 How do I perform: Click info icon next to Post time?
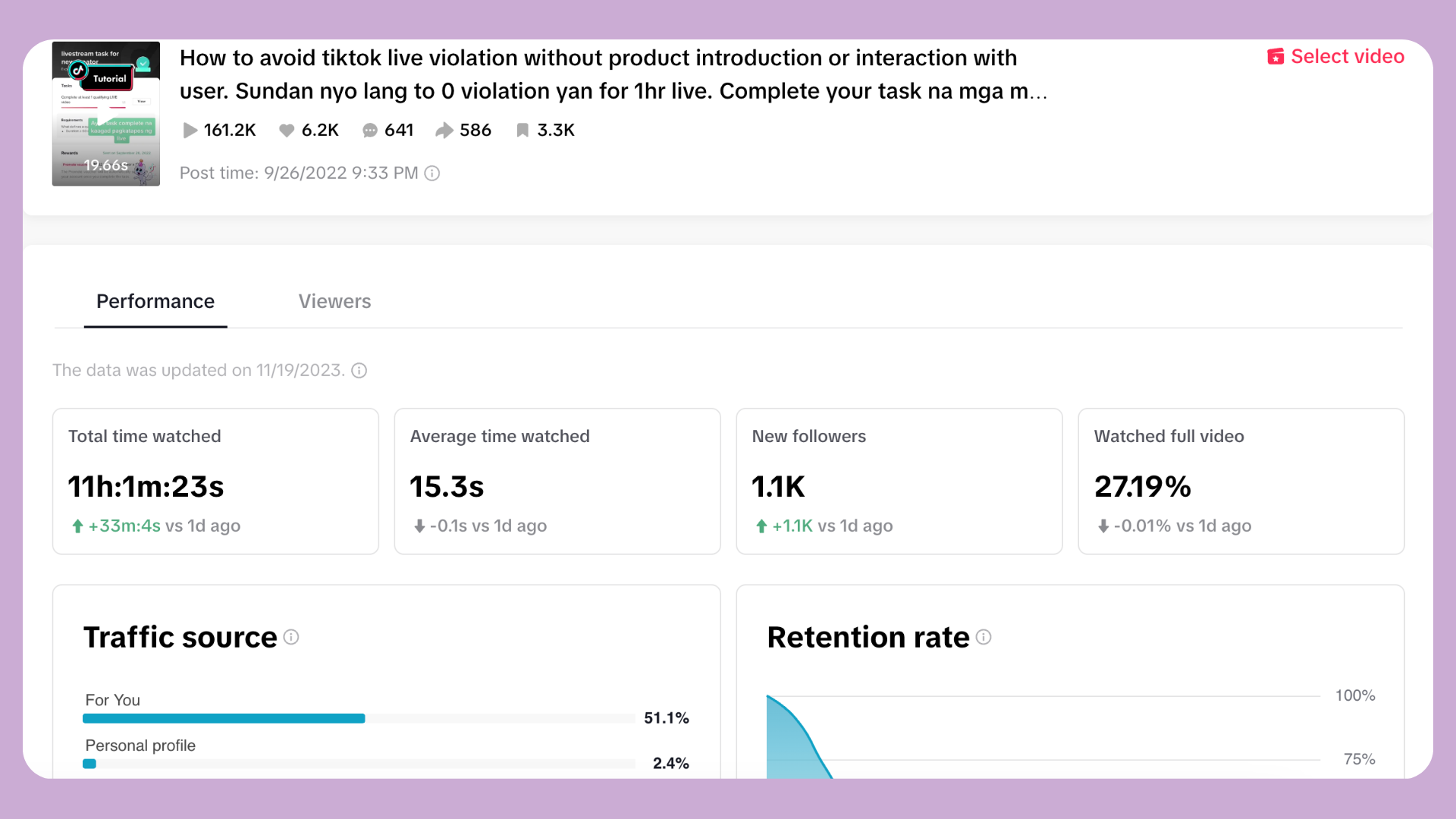point(432,174)
